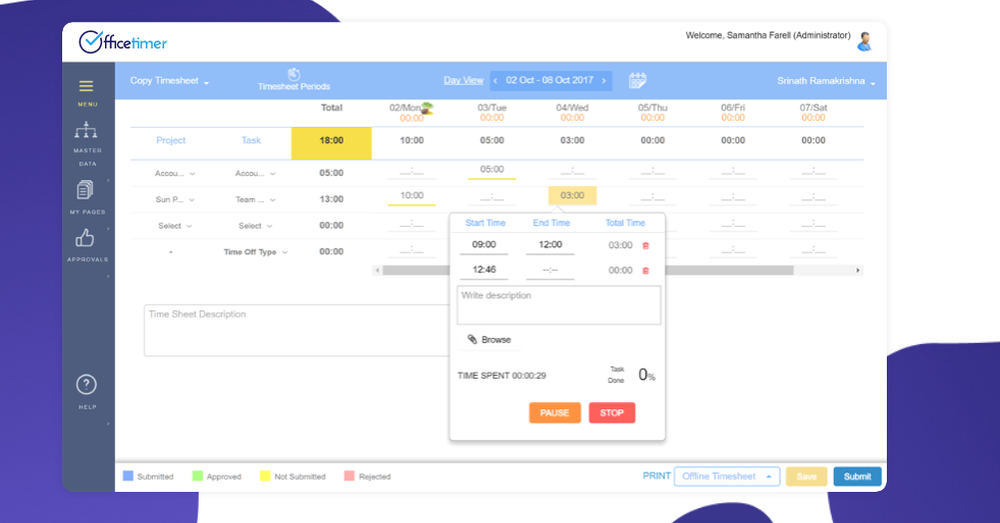Image resolution: width=1000 pixels, height=523 pixels.
Task: Go to previous week arrow
Action: 496,80
